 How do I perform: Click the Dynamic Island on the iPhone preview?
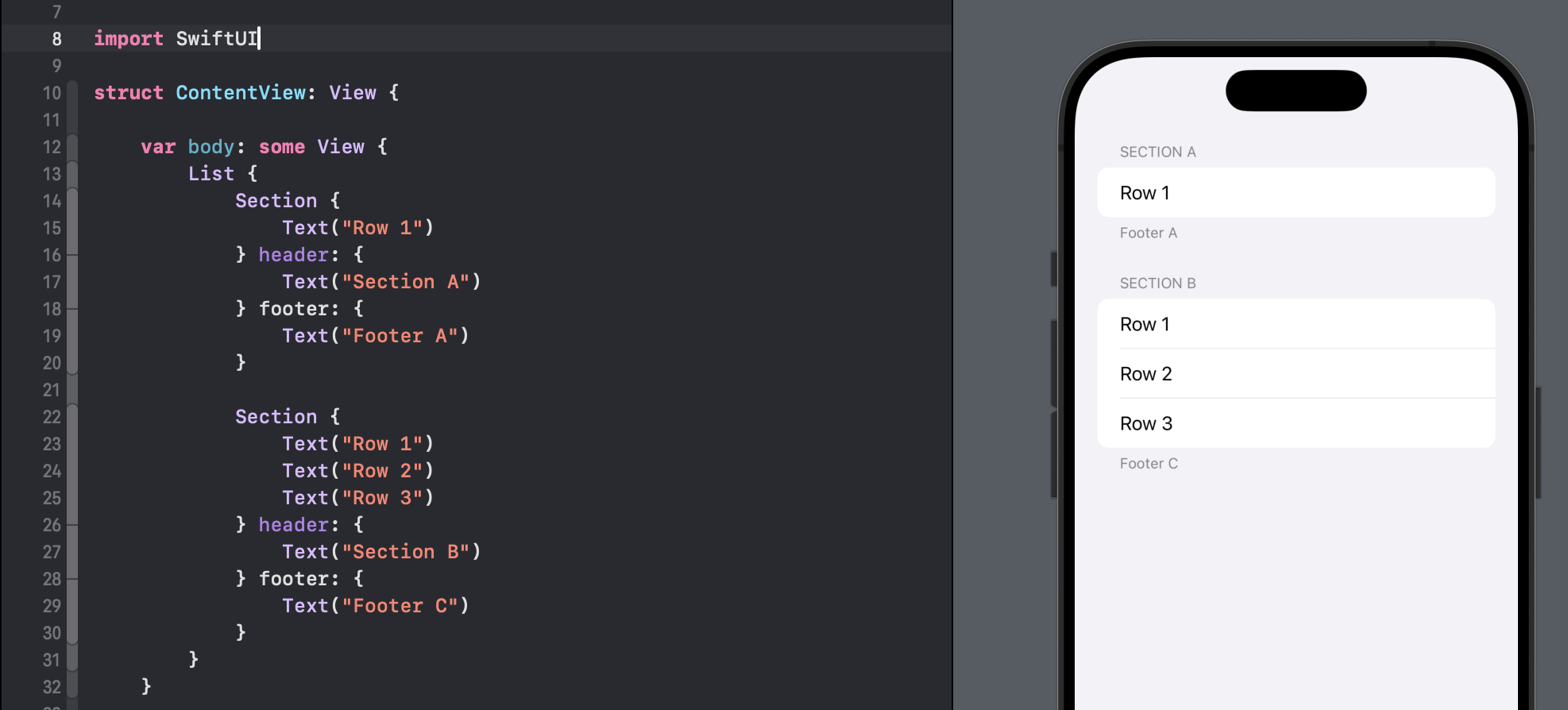pyautogui.click(x=1296, y=91)
